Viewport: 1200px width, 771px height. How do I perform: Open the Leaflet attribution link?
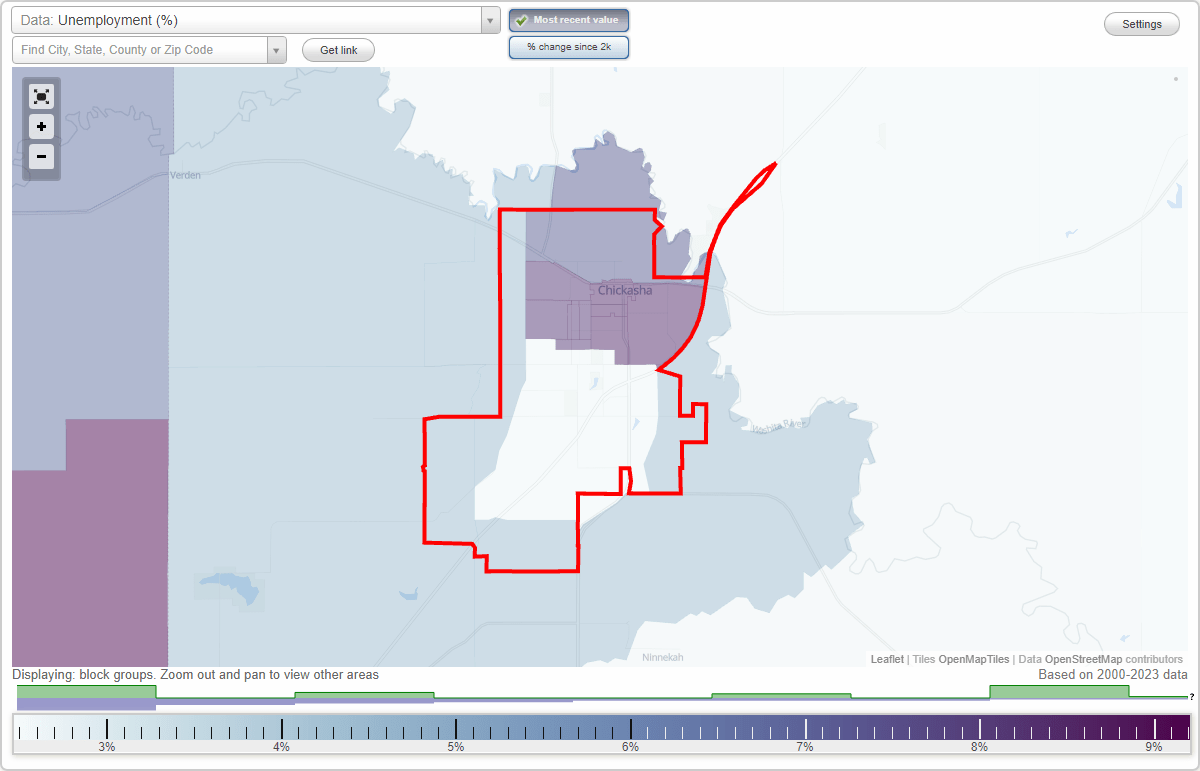887,659
